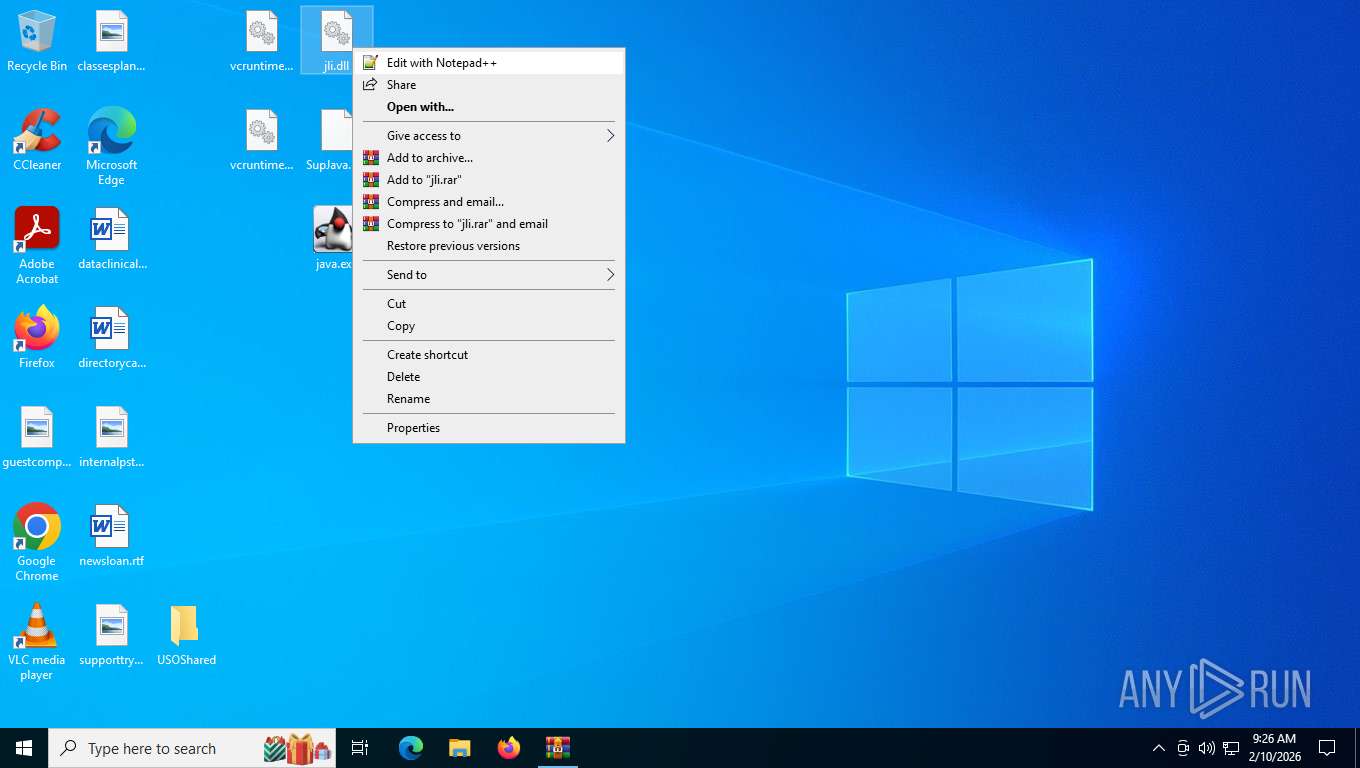Select the internalpst image file
Viewport: 1360px width, 768px height.
point(111,437)
